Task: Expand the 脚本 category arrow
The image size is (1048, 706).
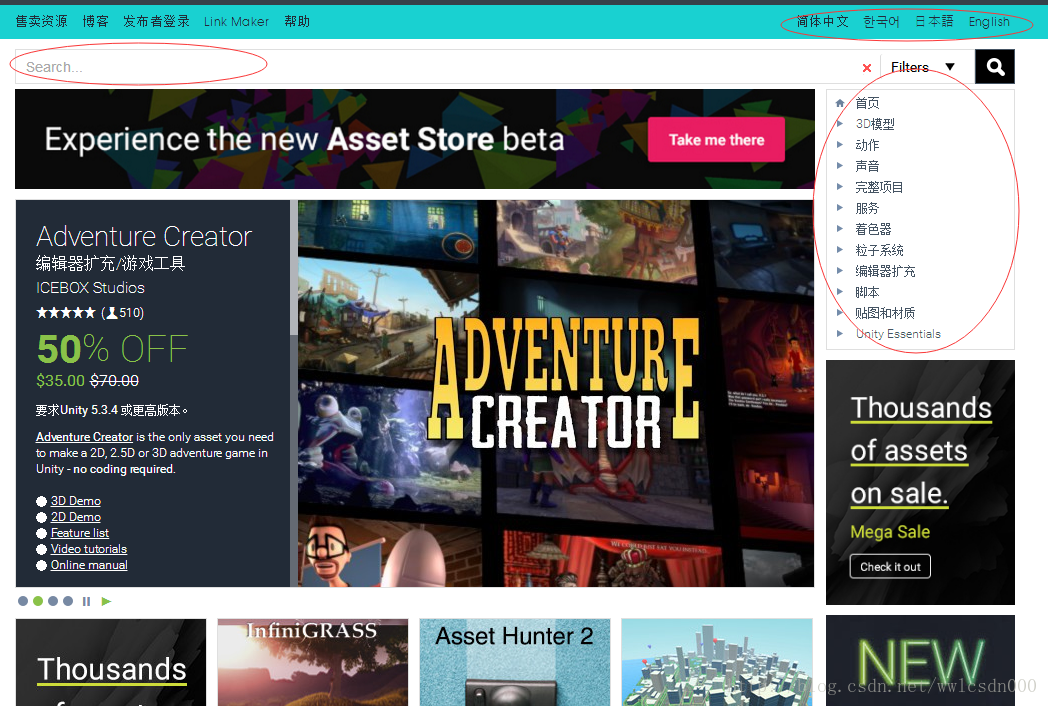Action: [x=840, y=291]
